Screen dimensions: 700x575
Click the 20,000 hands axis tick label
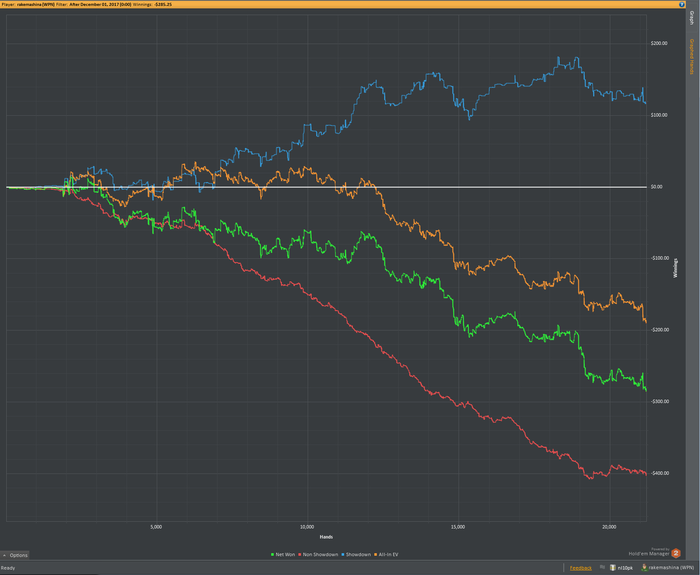[609, 527]
